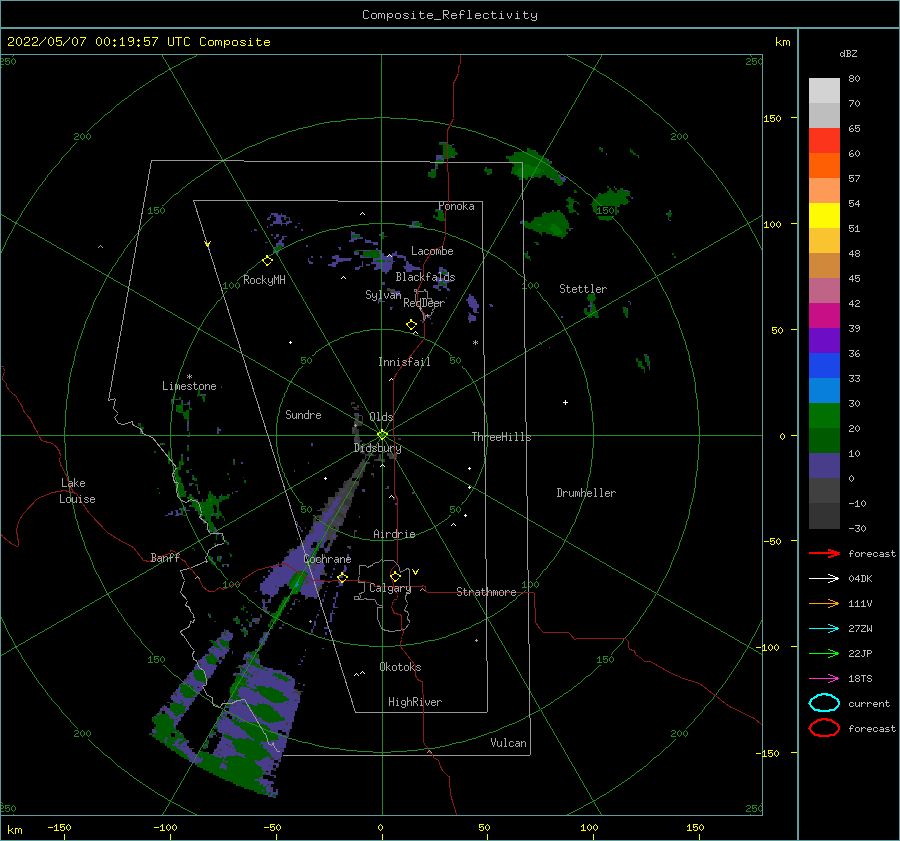Click the Calgary city label
Image resolution: width=900 pixels, height=841 pixels.
click(390, 588)
